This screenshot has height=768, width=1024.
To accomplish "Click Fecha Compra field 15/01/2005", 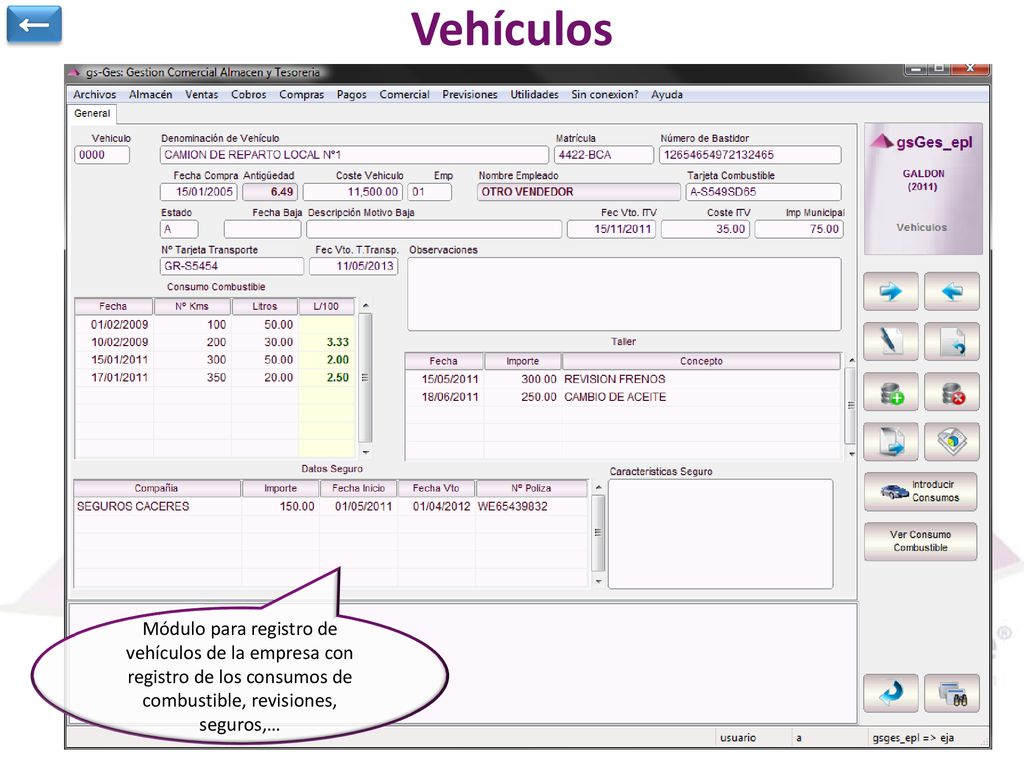I will [199, 192].
